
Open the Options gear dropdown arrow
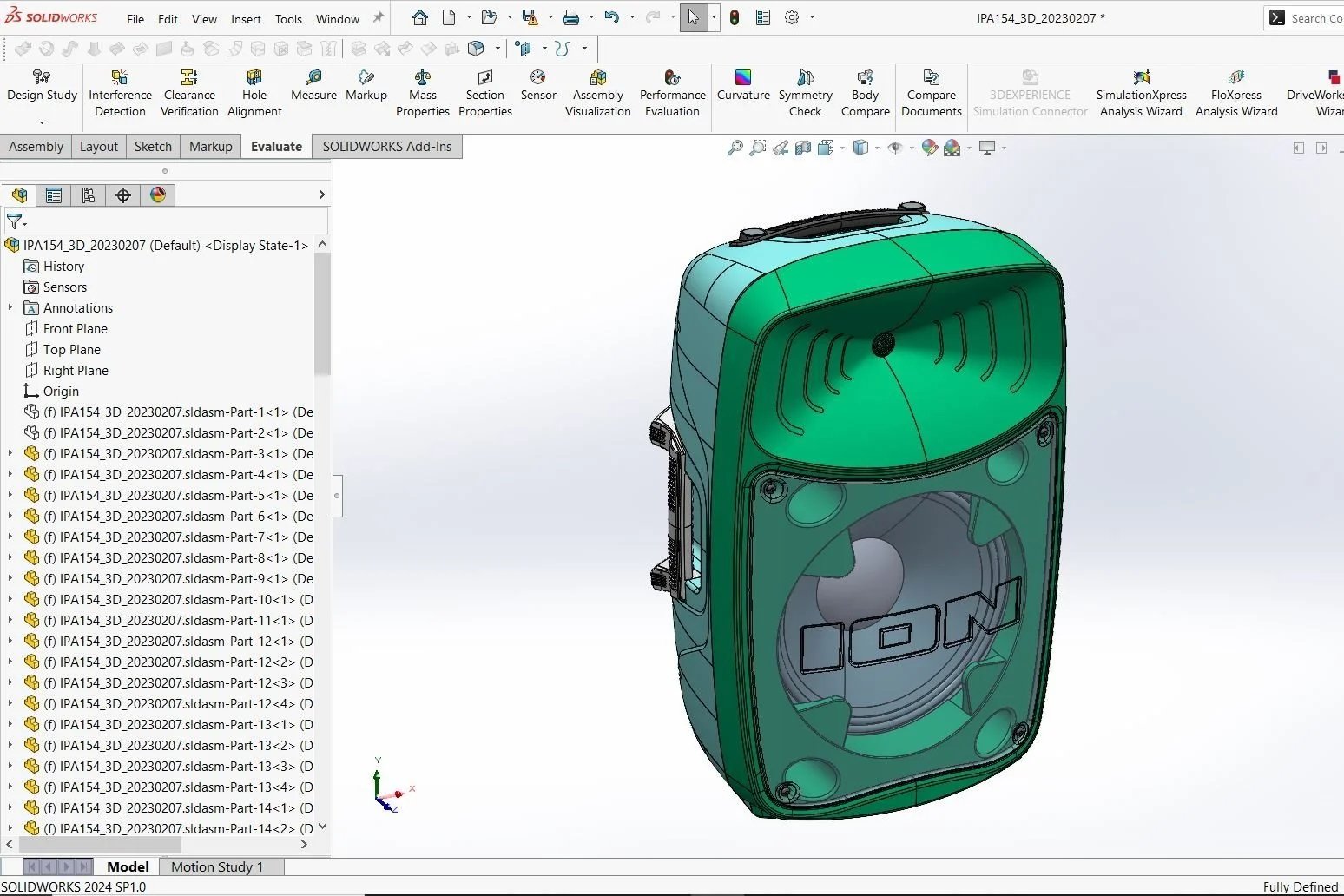pyautogui.click(x=812, y=17)
